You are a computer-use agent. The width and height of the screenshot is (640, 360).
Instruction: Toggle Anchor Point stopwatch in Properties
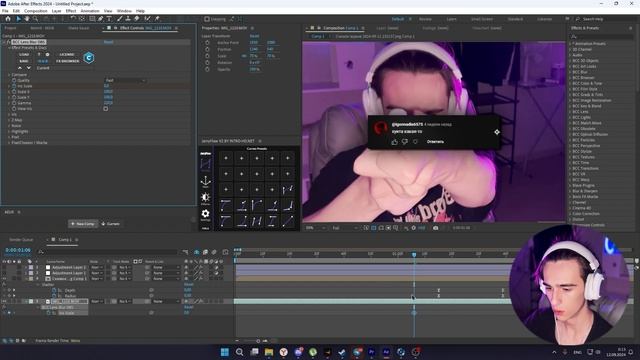click(x=207, y=42)
